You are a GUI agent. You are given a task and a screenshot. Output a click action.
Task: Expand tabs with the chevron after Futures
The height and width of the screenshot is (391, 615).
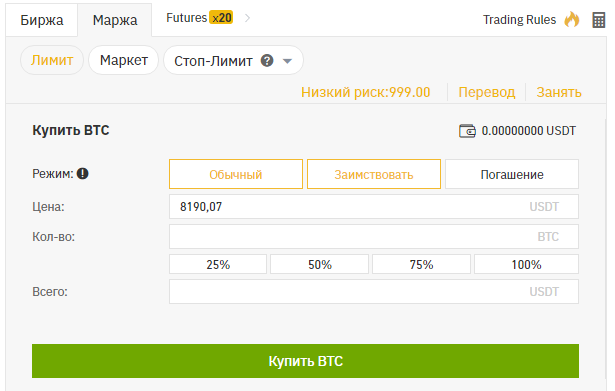pos(247,18)
